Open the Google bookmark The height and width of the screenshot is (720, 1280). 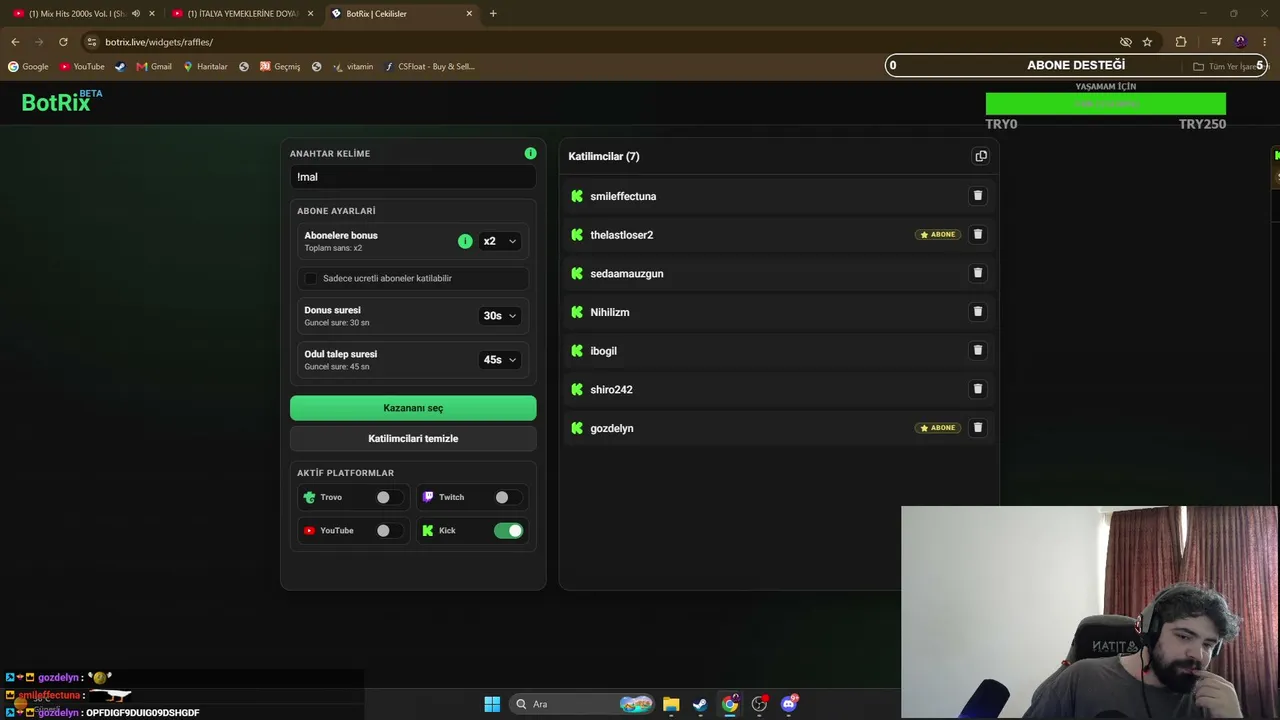[x=28, y=67]
